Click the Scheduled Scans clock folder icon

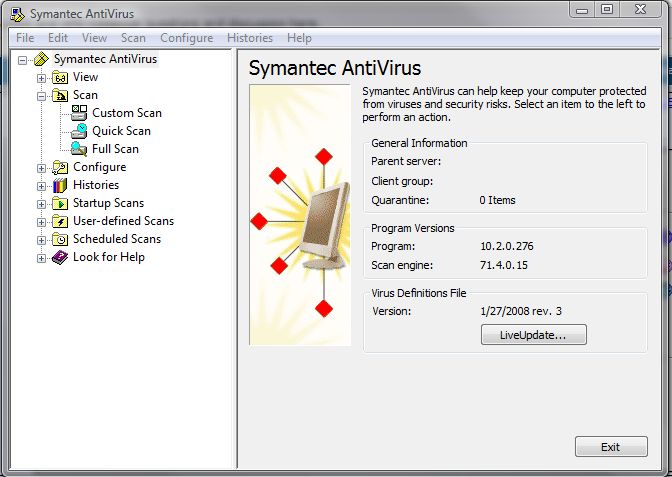point(60,240)
